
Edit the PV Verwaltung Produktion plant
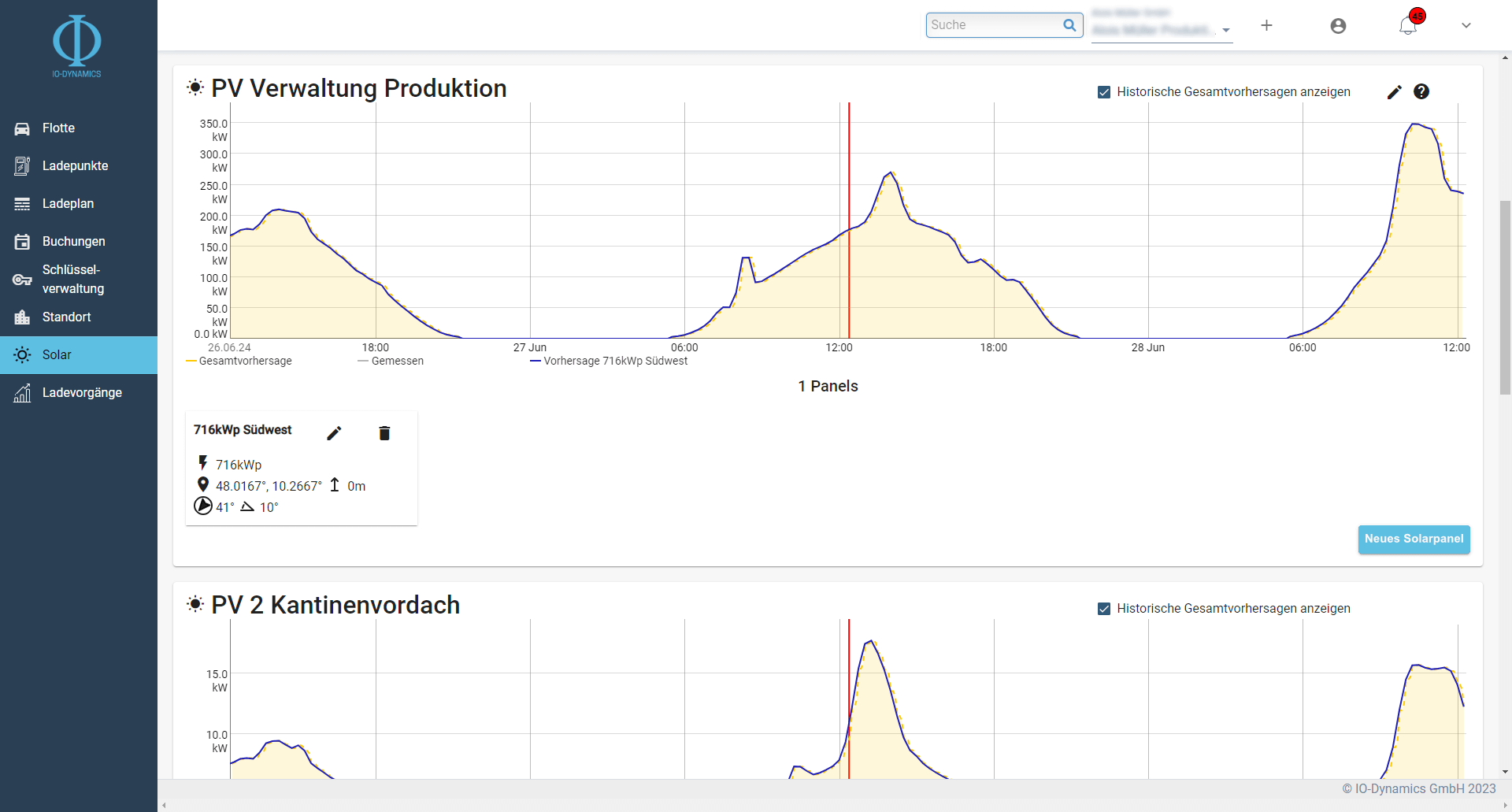1394,92
